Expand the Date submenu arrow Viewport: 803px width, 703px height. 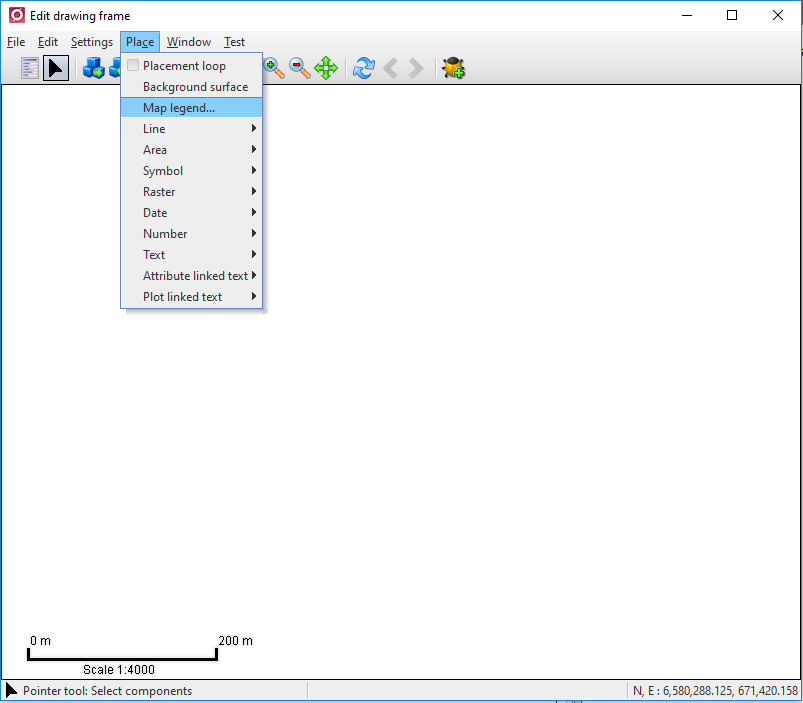[x=253, y=212]
